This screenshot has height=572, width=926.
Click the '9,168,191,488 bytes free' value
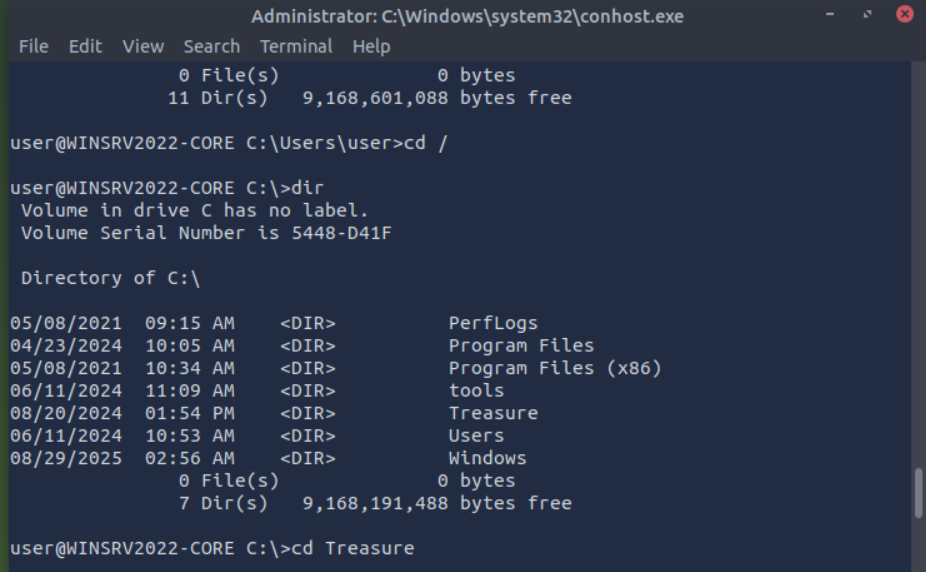[x=437, y=504]
